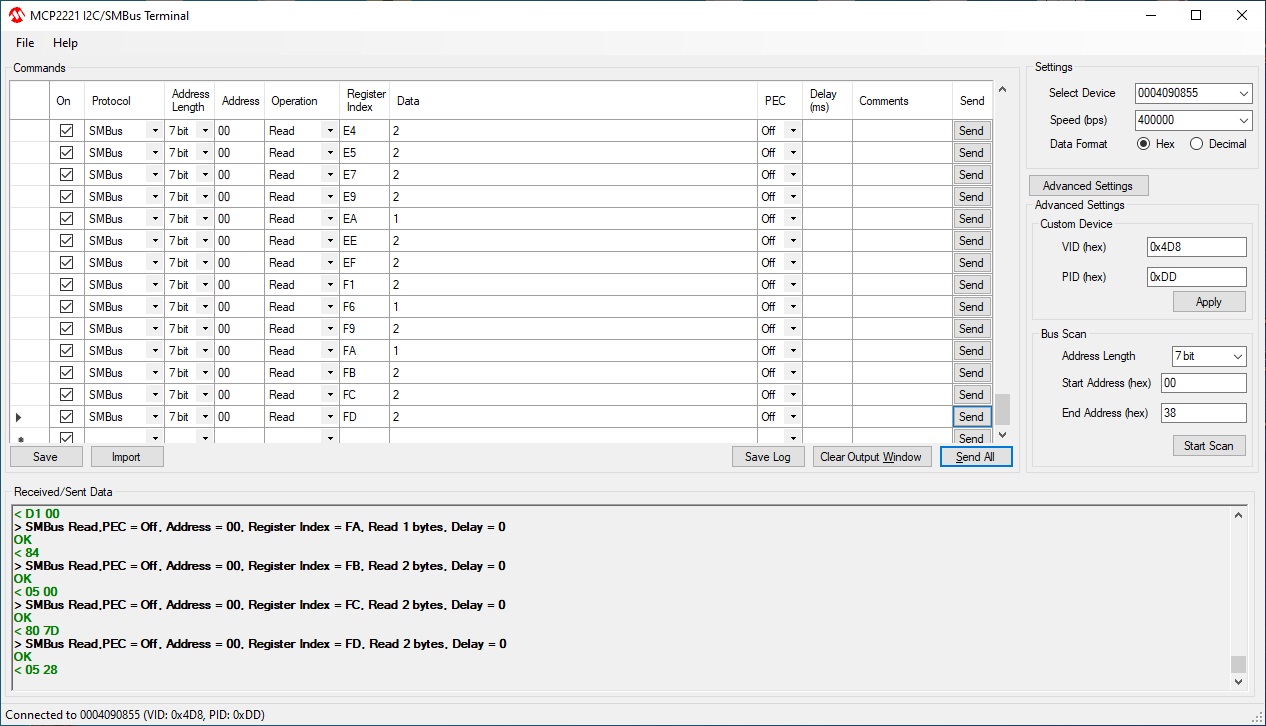Click the Delay (ms) cell in F9 row
Viewport: 1266px width, 726px height.
coord(827,329)
